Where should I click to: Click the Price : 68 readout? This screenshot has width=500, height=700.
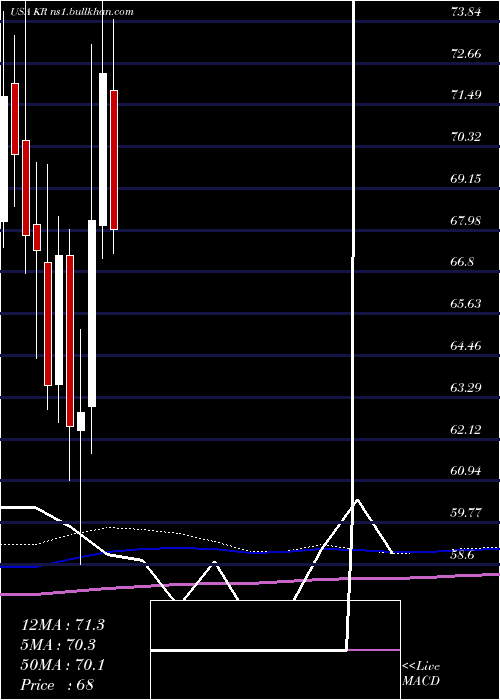tap(57, 685)
